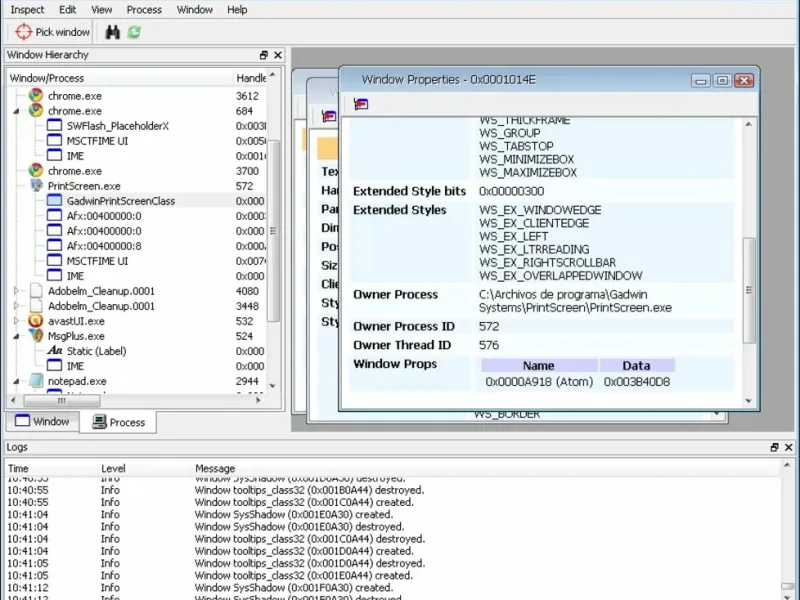The width and height of the screenshot is (800, 600).
Task: Open the Edit menu
Action: (x=67, y=9)
